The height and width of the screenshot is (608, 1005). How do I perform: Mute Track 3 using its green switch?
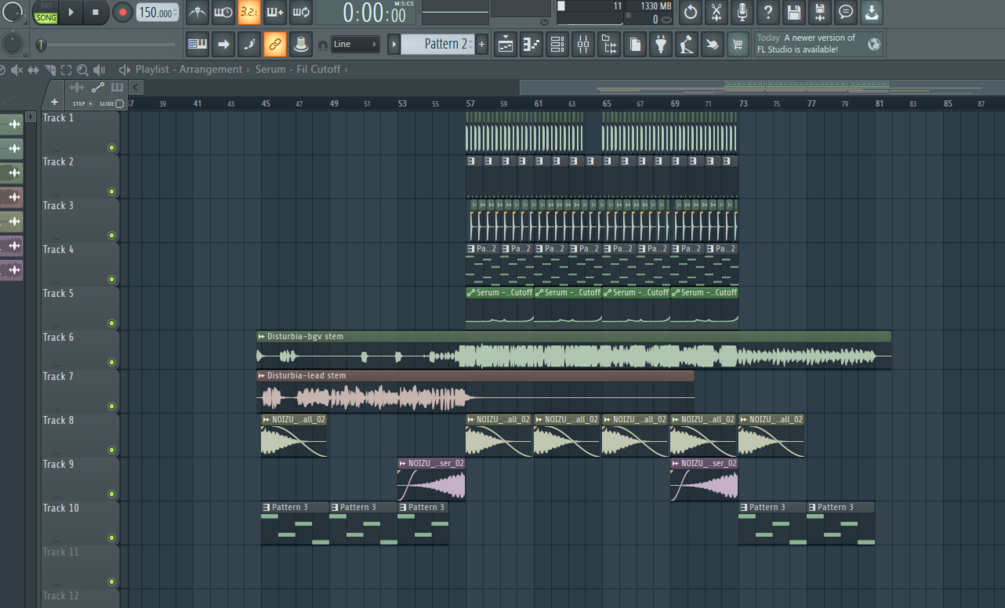tap(112, 236)
